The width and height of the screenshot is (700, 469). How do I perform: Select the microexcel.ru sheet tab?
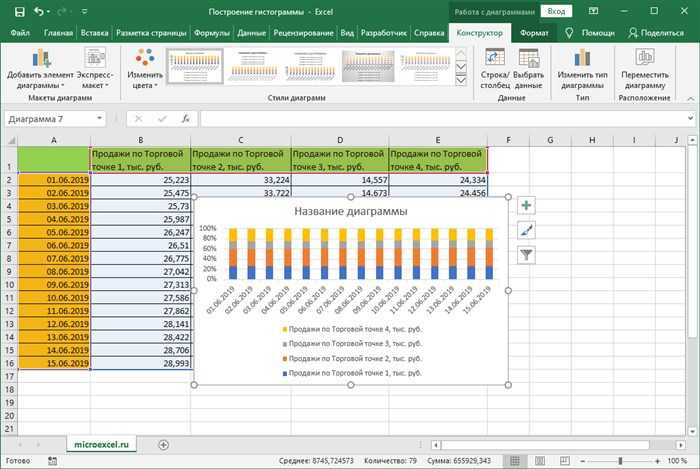[x=101, y=444]
